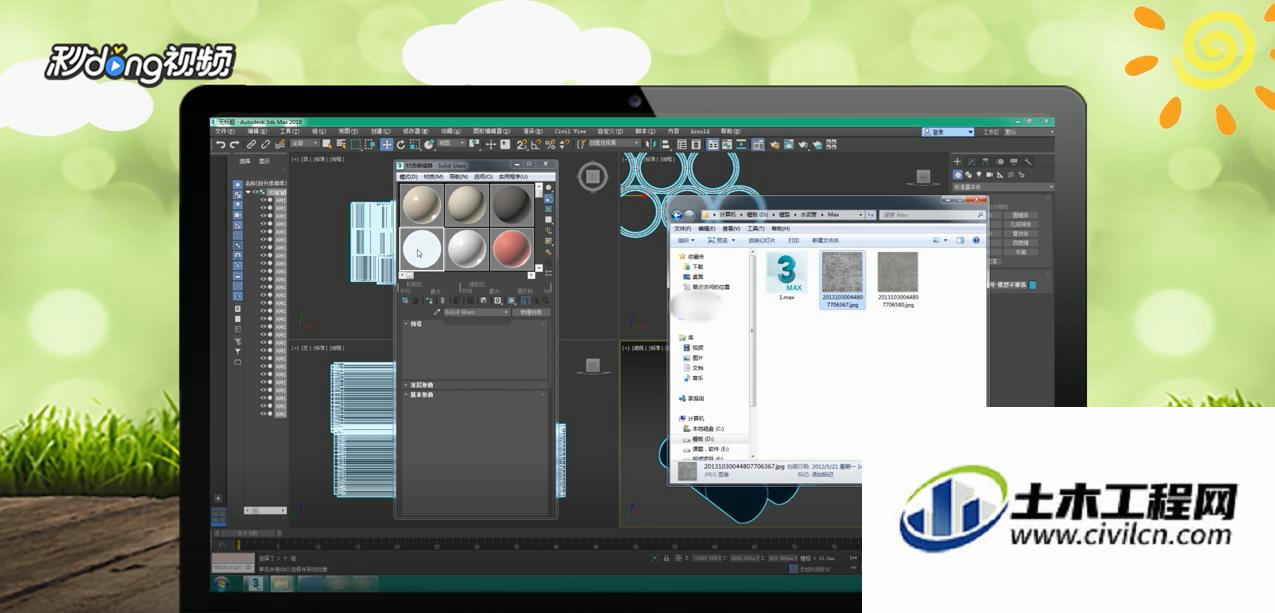Screen dimensions: 1275x613
Task: Open the Select by Name dialog
Action: tap(341, 144)
